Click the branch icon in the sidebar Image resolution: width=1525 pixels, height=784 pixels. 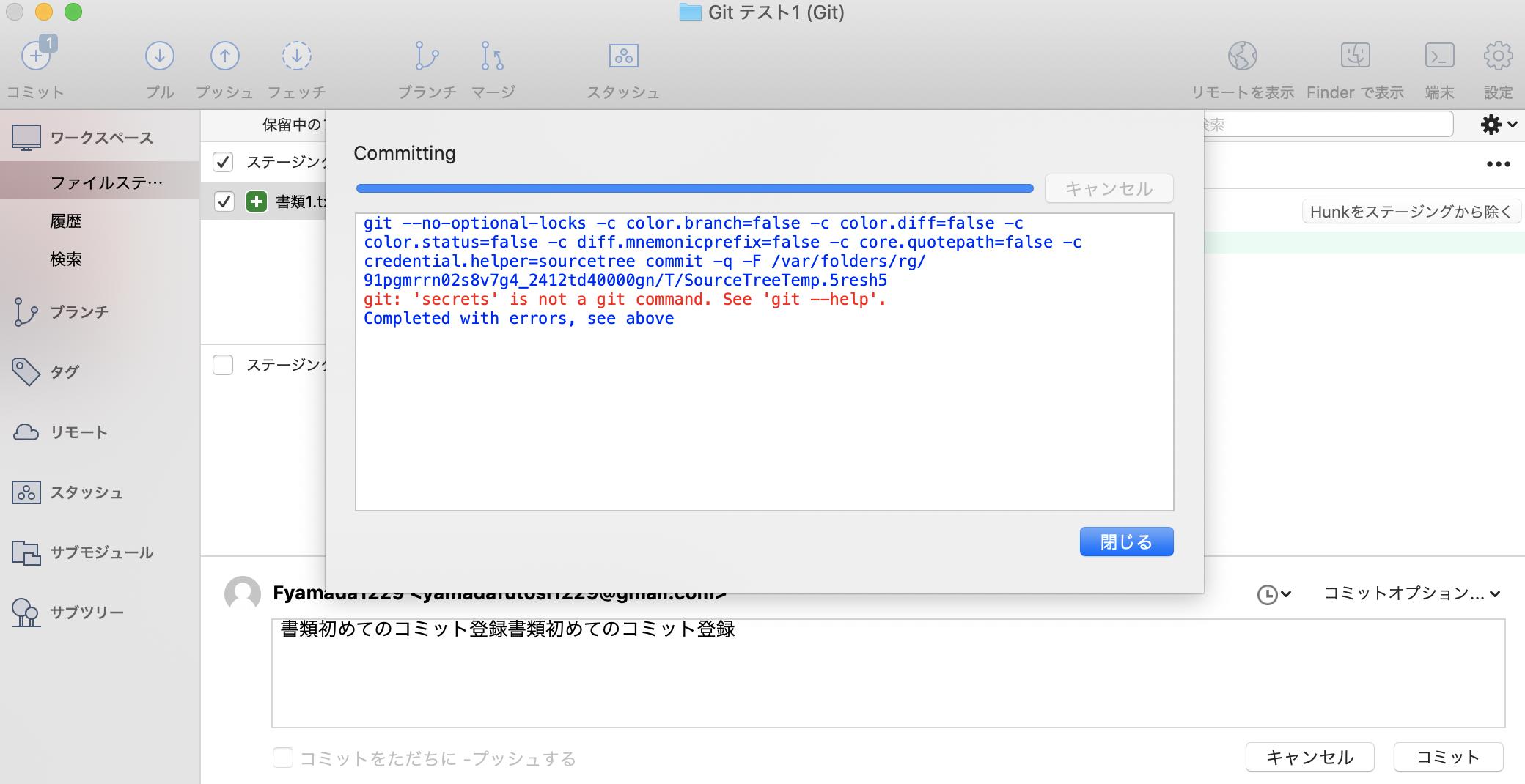[x=26, y=312]
